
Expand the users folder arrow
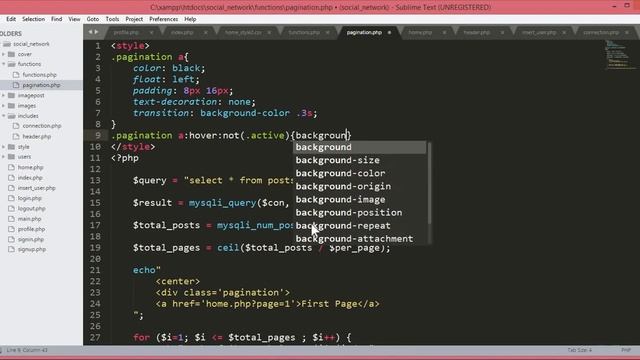pyautogui.click(x=4, y=157)
